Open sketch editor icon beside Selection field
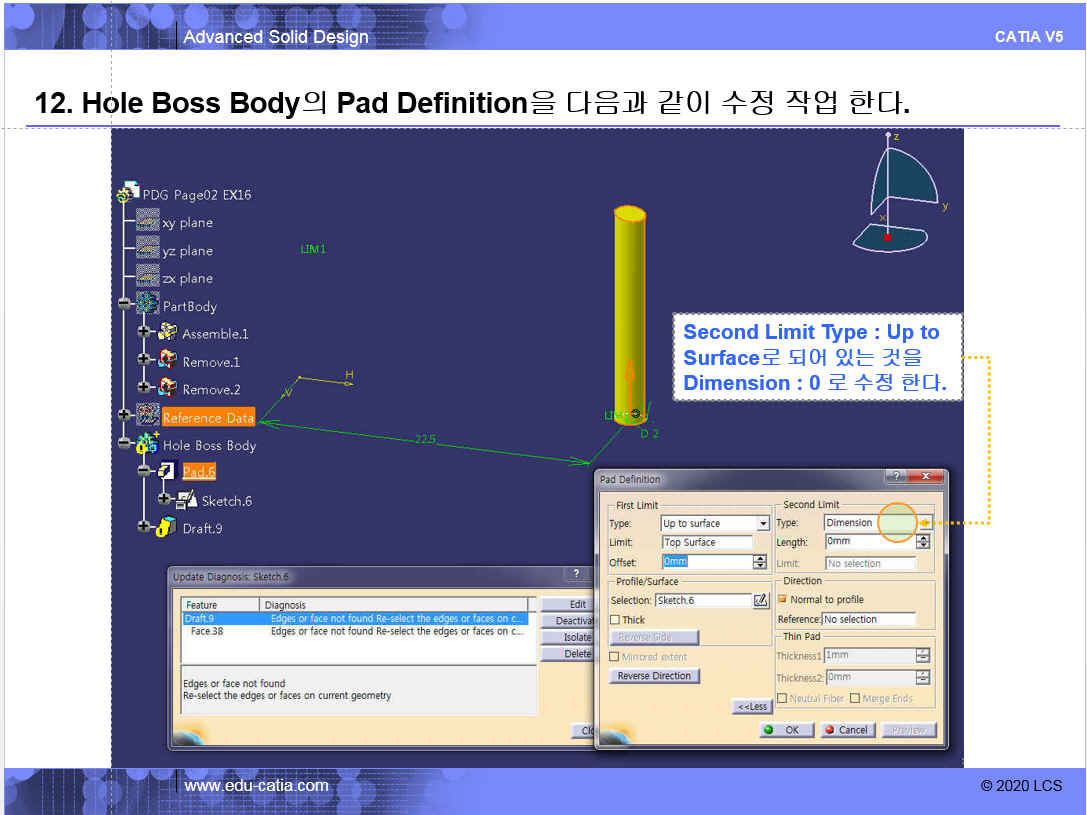The width and height of the screenshot is (1087, 815). pos(761,600)
